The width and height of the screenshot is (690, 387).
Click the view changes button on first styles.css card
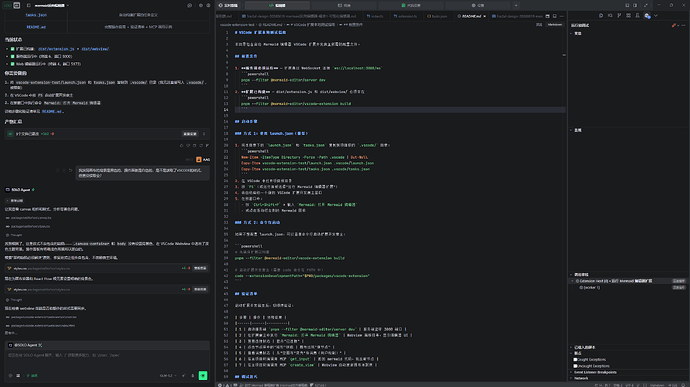[200, 268]
